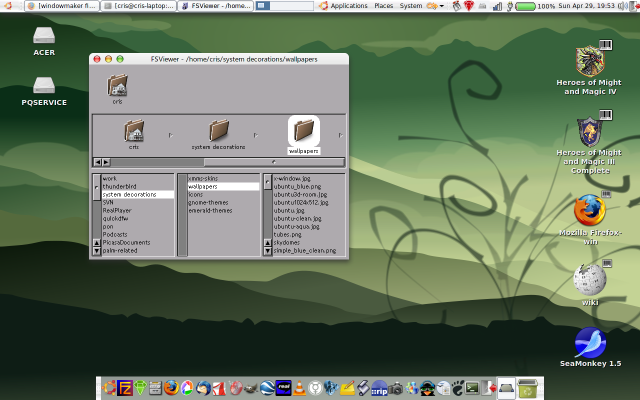Image resolution: width=640 pixels, height=400 pixels.
Task: Click the path scroller right arrow in FSViewer
Action: coord(106,162)
